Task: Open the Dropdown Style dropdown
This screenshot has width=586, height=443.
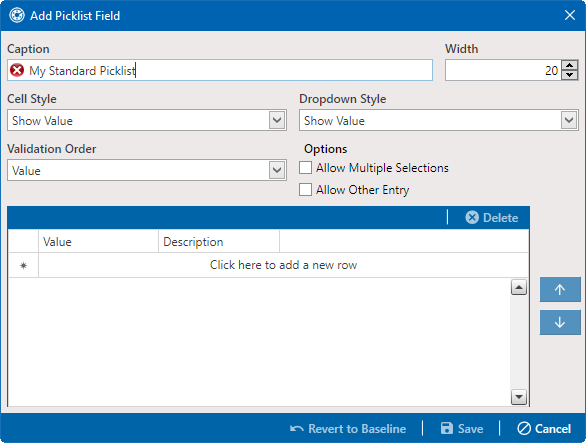Action: click(569, 120)
